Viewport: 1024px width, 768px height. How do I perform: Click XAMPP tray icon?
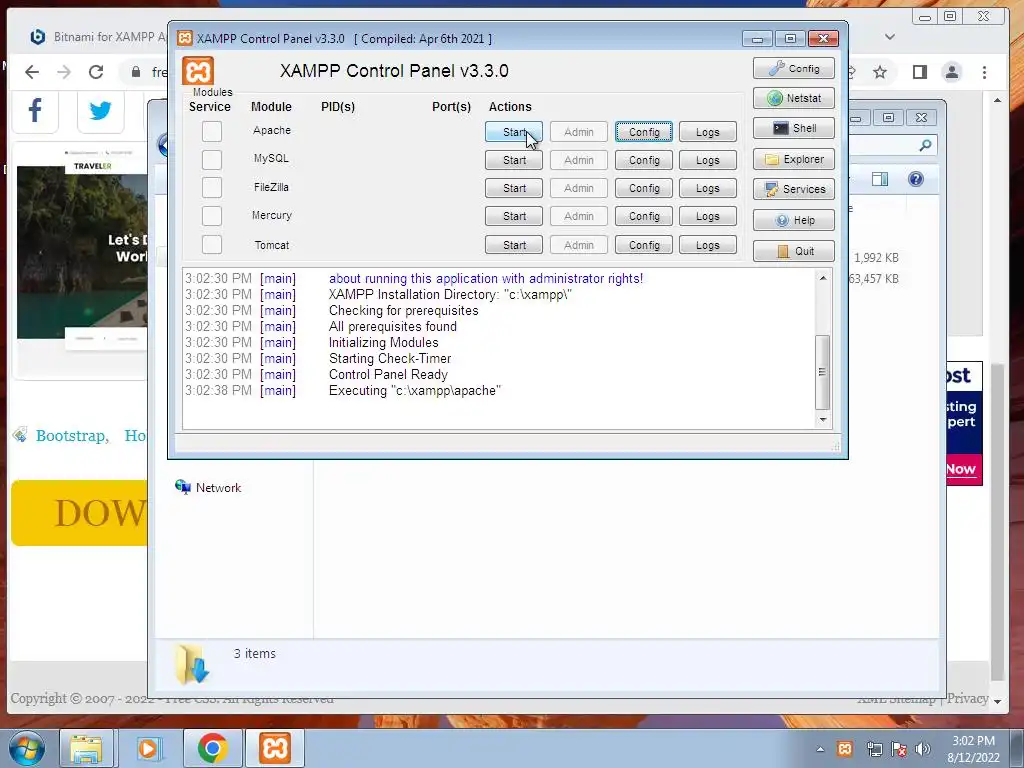(844, 749)
